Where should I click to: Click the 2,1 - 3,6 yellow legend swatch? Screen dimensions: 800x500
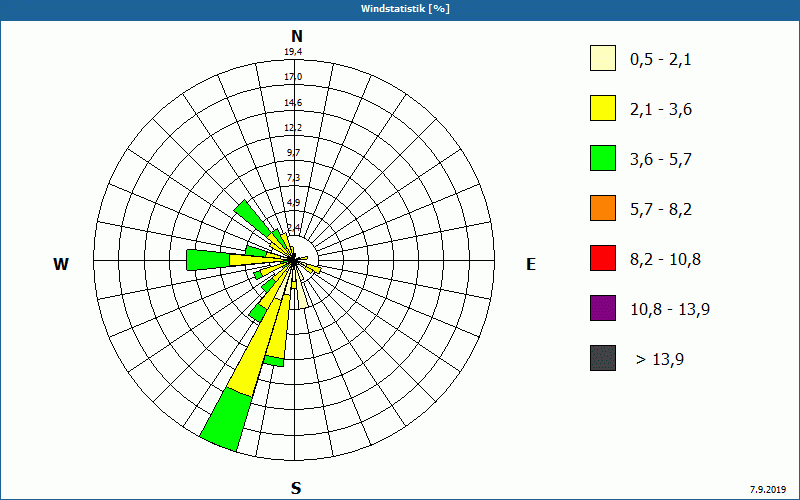click(603, 108)
